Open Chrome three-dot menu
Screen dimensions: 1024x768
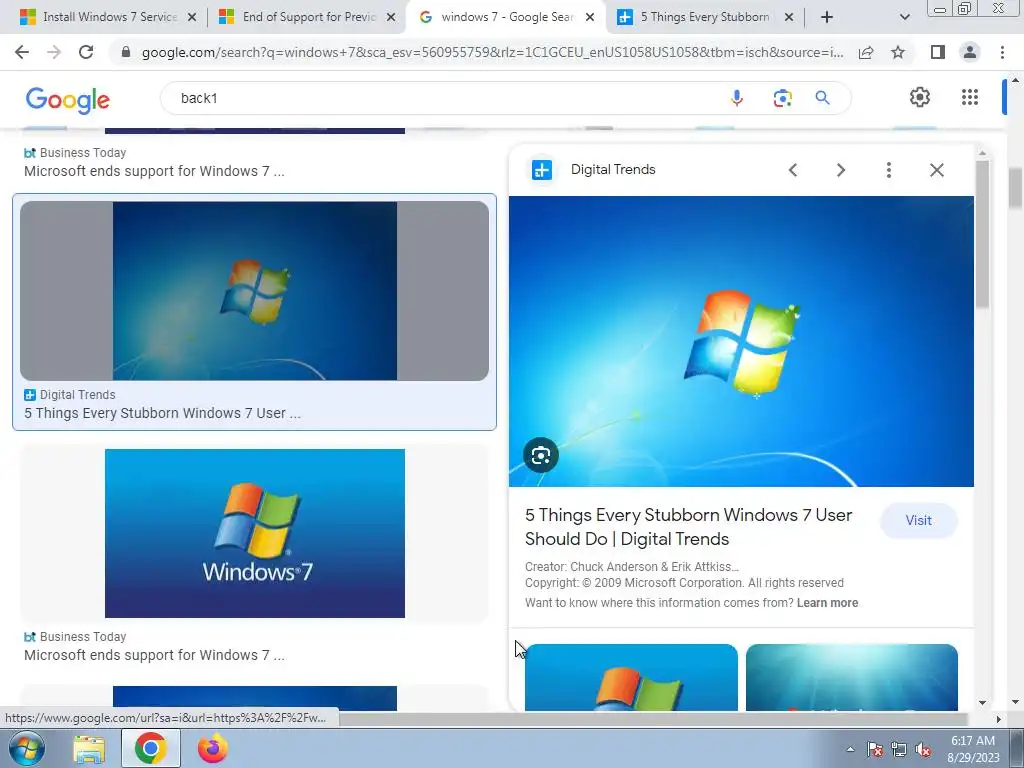coord(1002,52)
